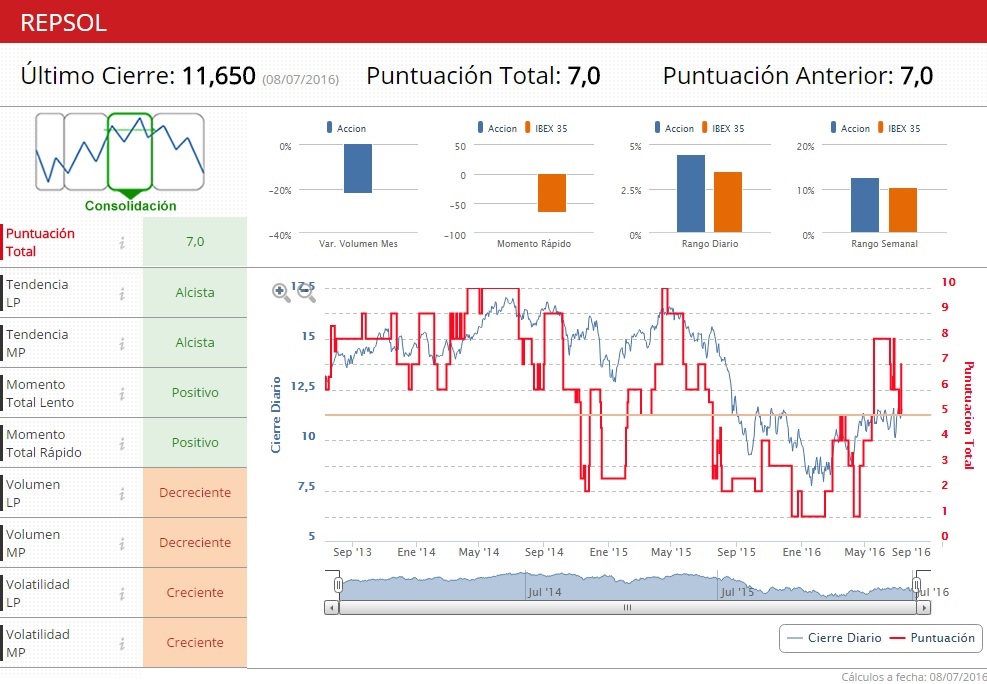Click the REPSOL header title

pos(63,23)
